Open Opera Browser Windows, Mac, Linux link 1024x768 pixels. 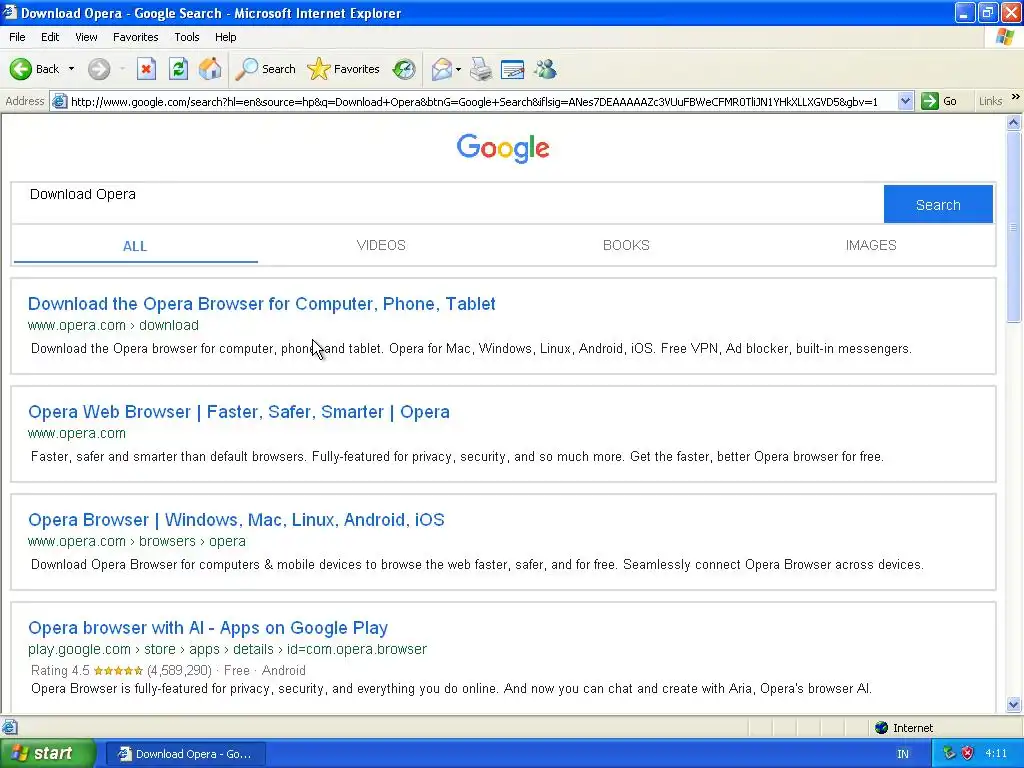click(236, 520)
